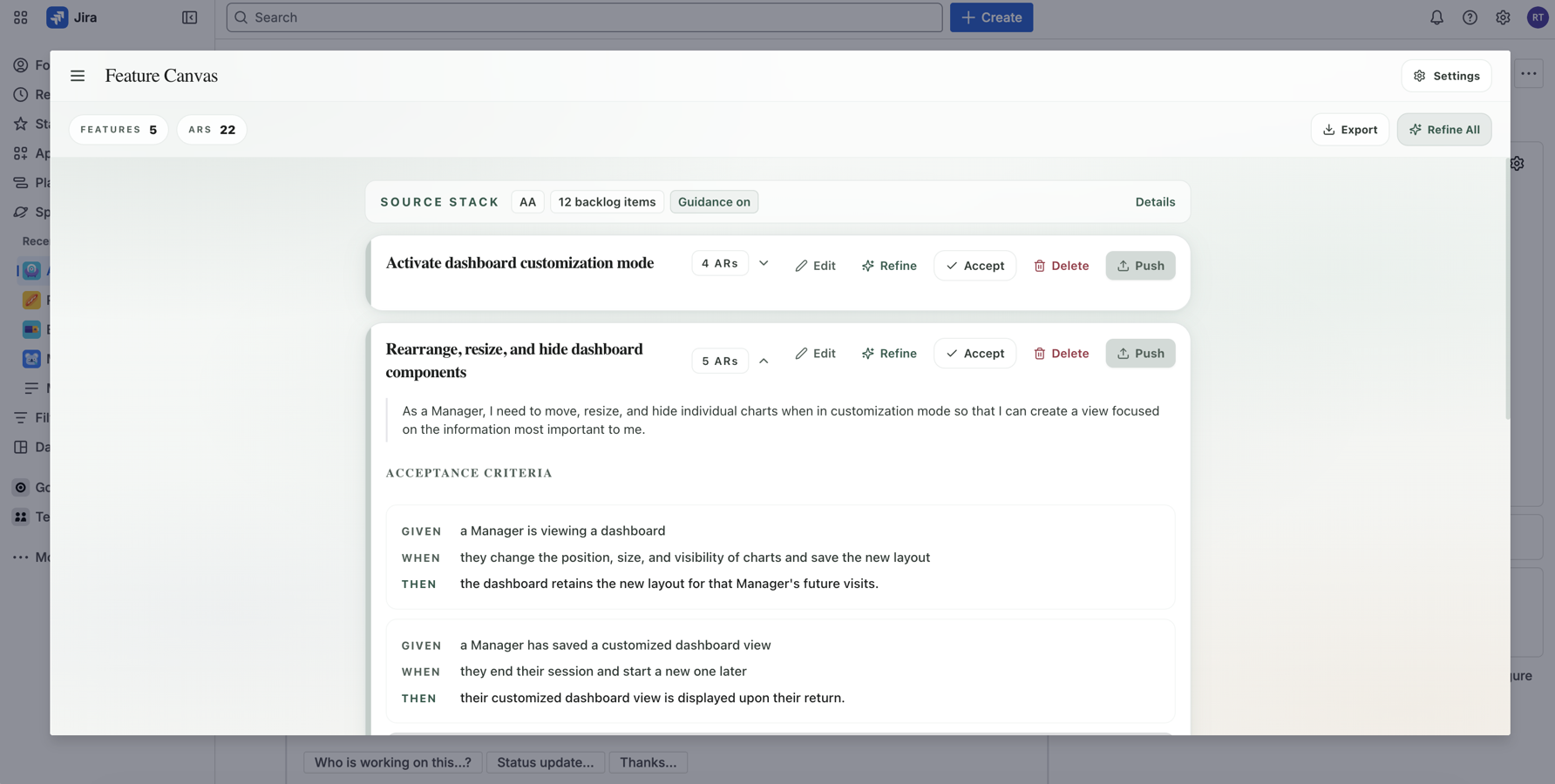
Task: Click Refine All button
Action: [x=1443, y=130]
